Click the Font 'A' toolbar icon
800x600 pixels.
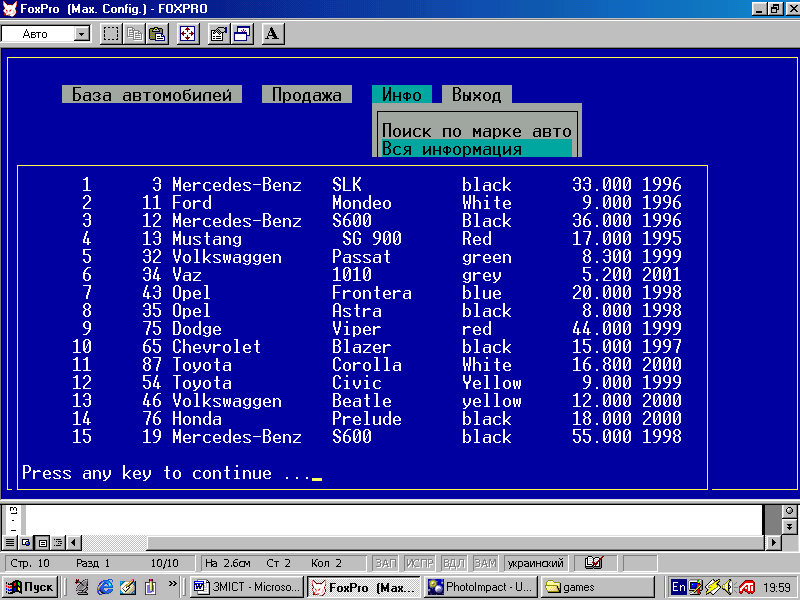[x=272, y=34]
